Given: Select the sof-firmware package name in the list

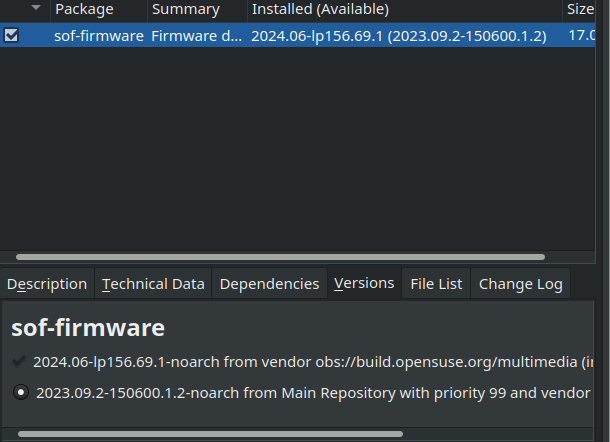Looking at the screenshot, I should tap(98, 36).
